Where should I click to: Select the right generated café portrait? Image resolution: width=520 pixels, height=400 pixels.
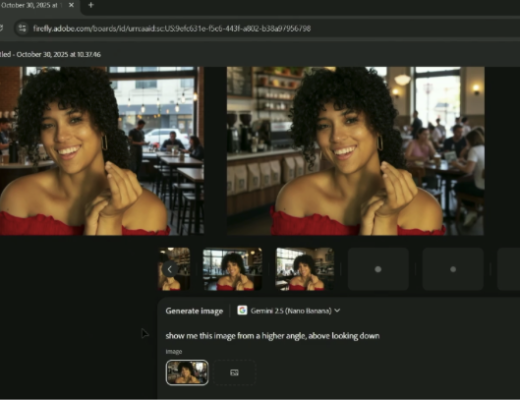(355, 151)
